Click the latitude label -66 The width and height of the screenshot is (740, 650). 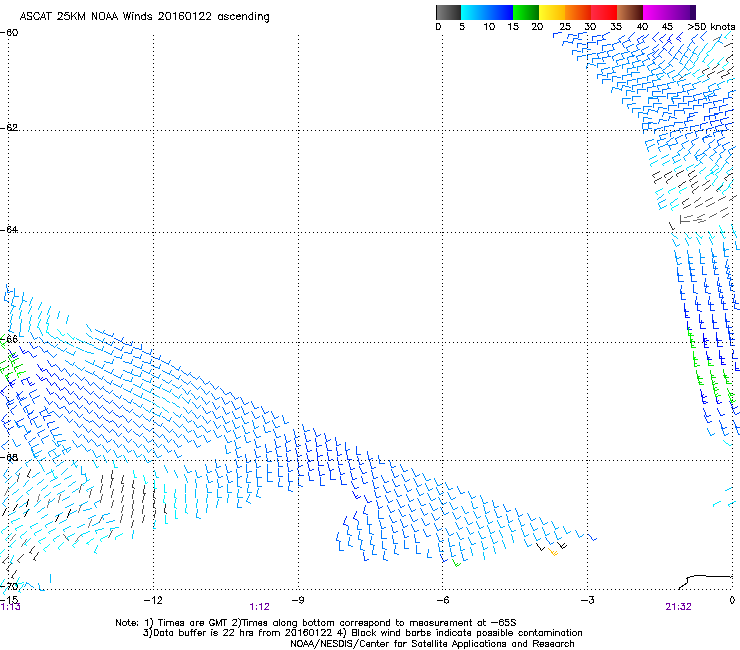pos(9,339)
